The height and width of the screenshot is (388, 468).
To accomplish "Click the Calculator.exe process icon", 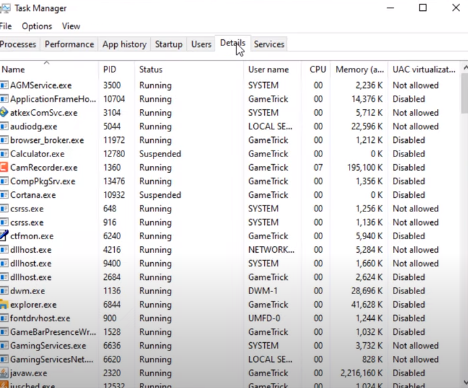I will point(4,154).
